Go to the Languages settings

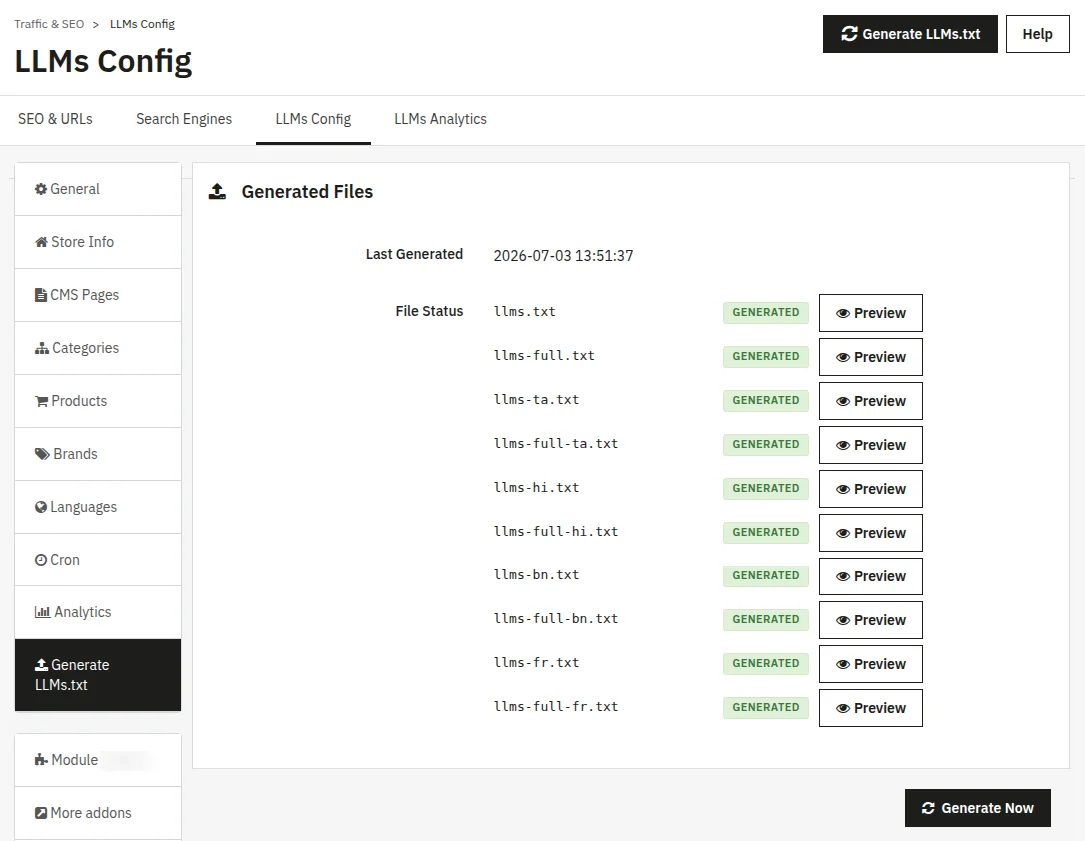coord(98,507)
